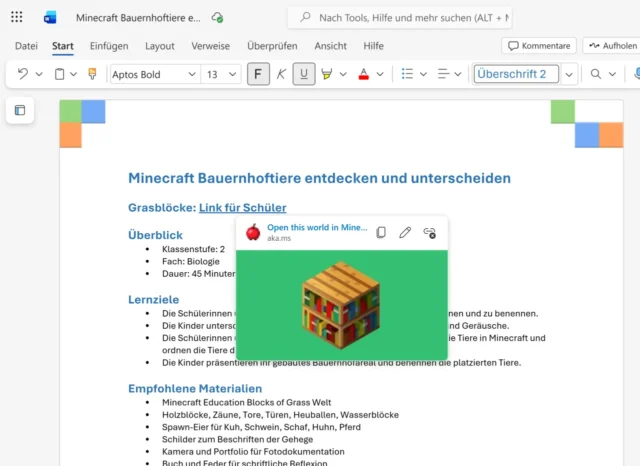Viewport: 640px width, 466px height.
Task: Open the navigation pane icon
Action: 20,110
